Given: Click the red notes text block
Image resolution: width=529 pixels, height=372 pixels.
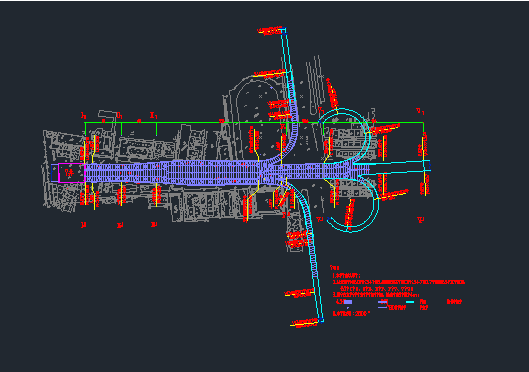Looking at the screenshot, I should coord(398,291).
